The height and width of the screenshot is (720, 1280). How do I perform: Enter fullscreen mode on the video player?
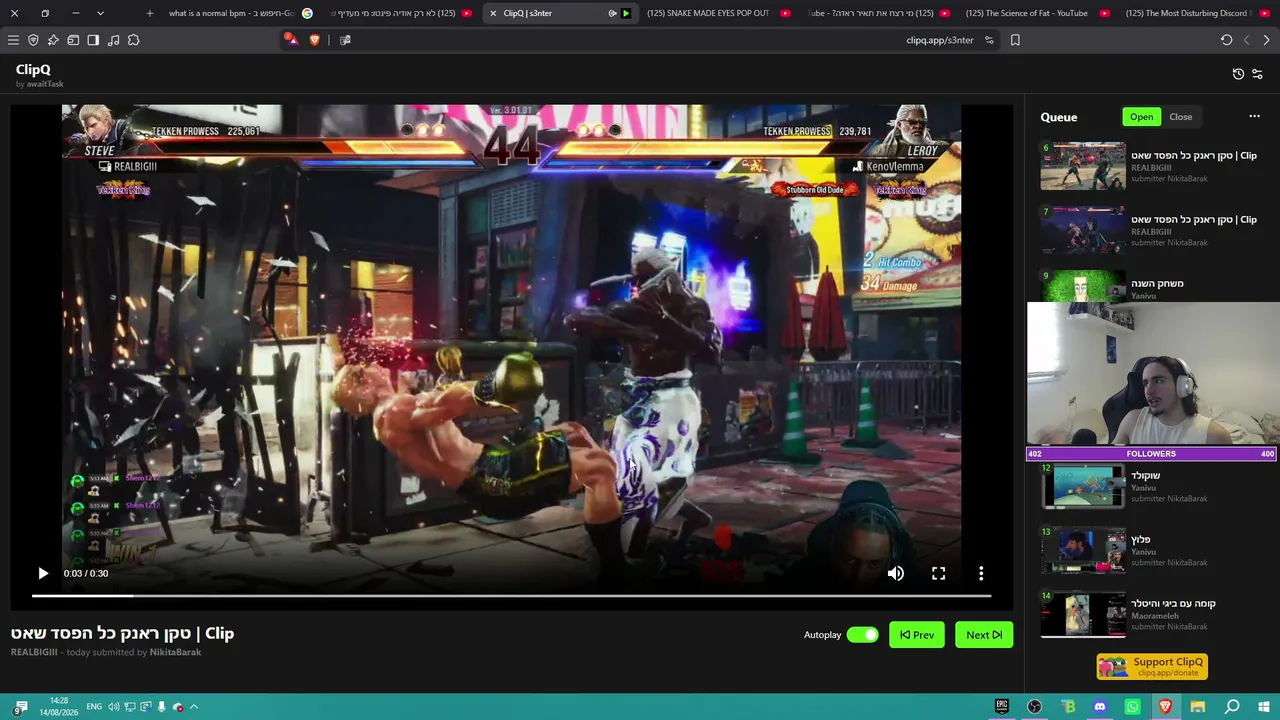[x=938, y=573]
